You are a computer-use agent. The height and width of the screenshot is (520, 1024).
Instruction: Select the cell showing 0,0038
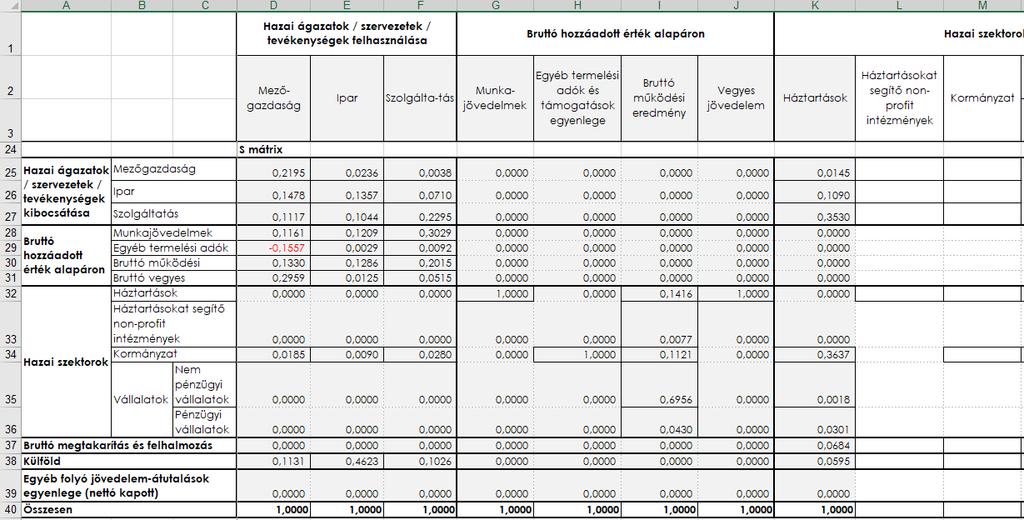point(420,169)
